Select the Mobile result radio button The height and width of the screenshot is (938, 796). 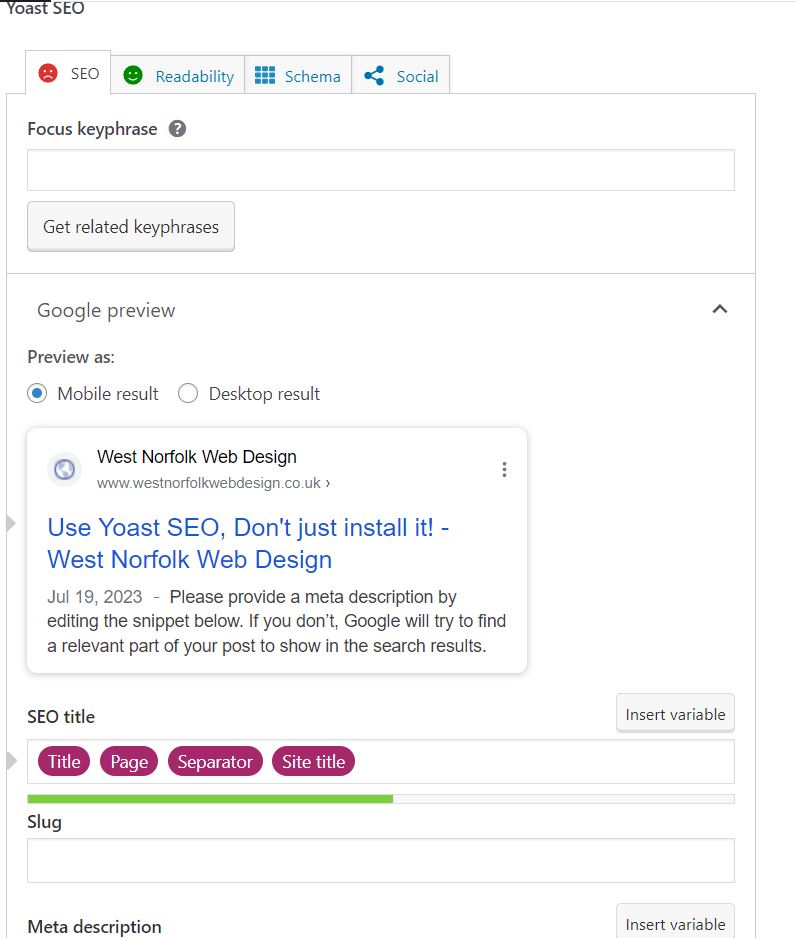coord(37,393)
